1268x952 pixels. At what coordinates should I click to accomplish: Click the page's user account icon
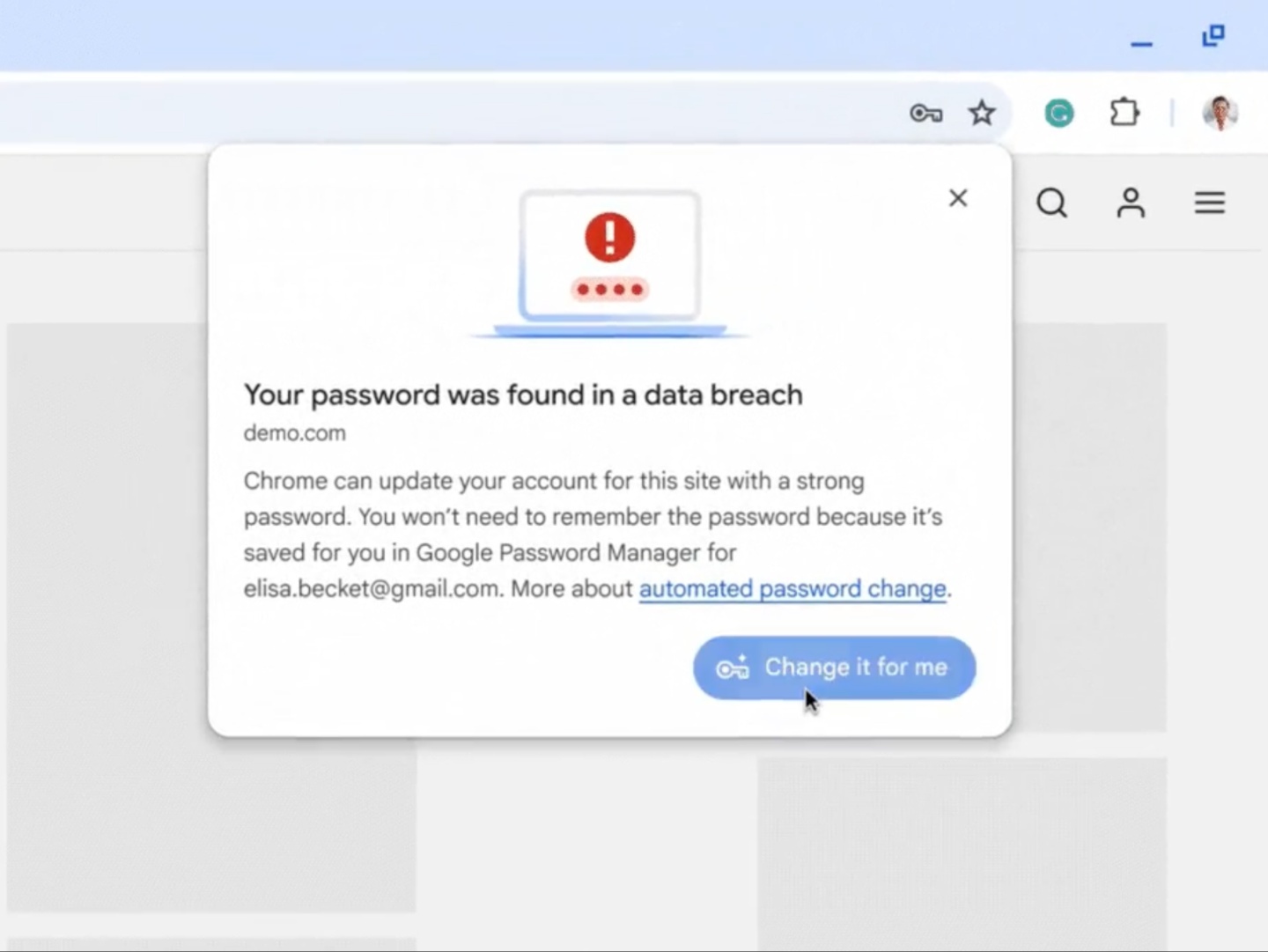click(x=1131, y=203)
